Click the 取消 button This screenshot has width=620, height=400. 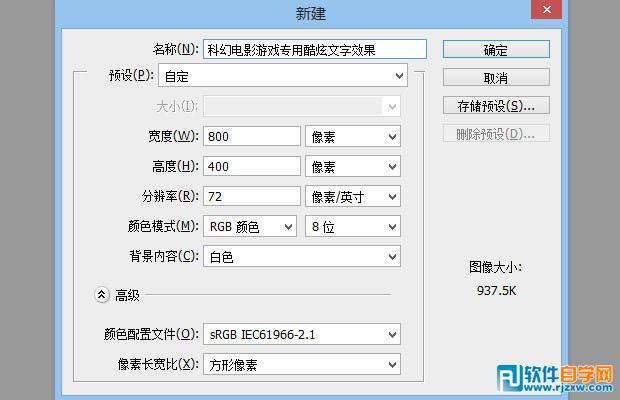496,77
